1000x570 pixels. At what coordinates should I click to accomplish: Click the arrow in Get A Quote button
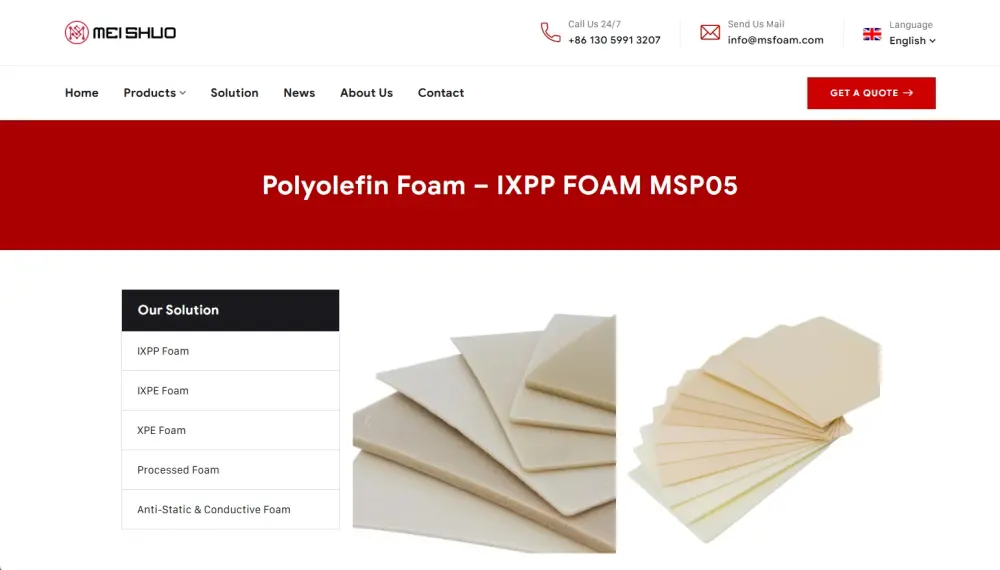coord(908,93)
